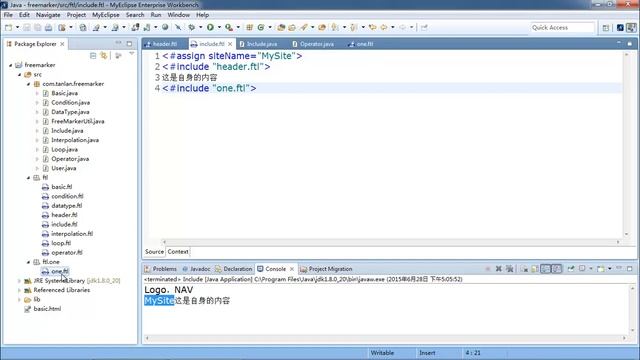640x360 pixels.
Task: Switch to Project Migration tab
Action: pos(330,269)
